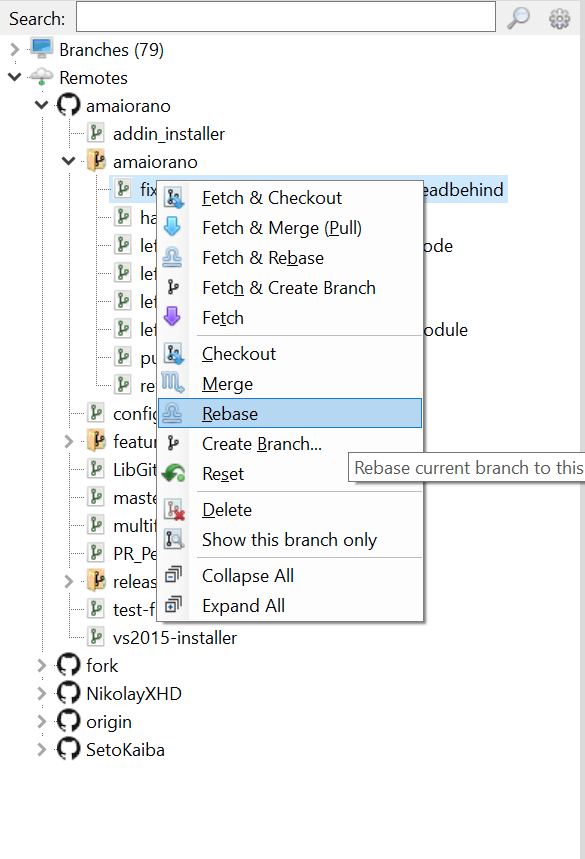Collapse the Remotes tree node
The height and width of the screenshot is (859, 585).
[14, 77]
